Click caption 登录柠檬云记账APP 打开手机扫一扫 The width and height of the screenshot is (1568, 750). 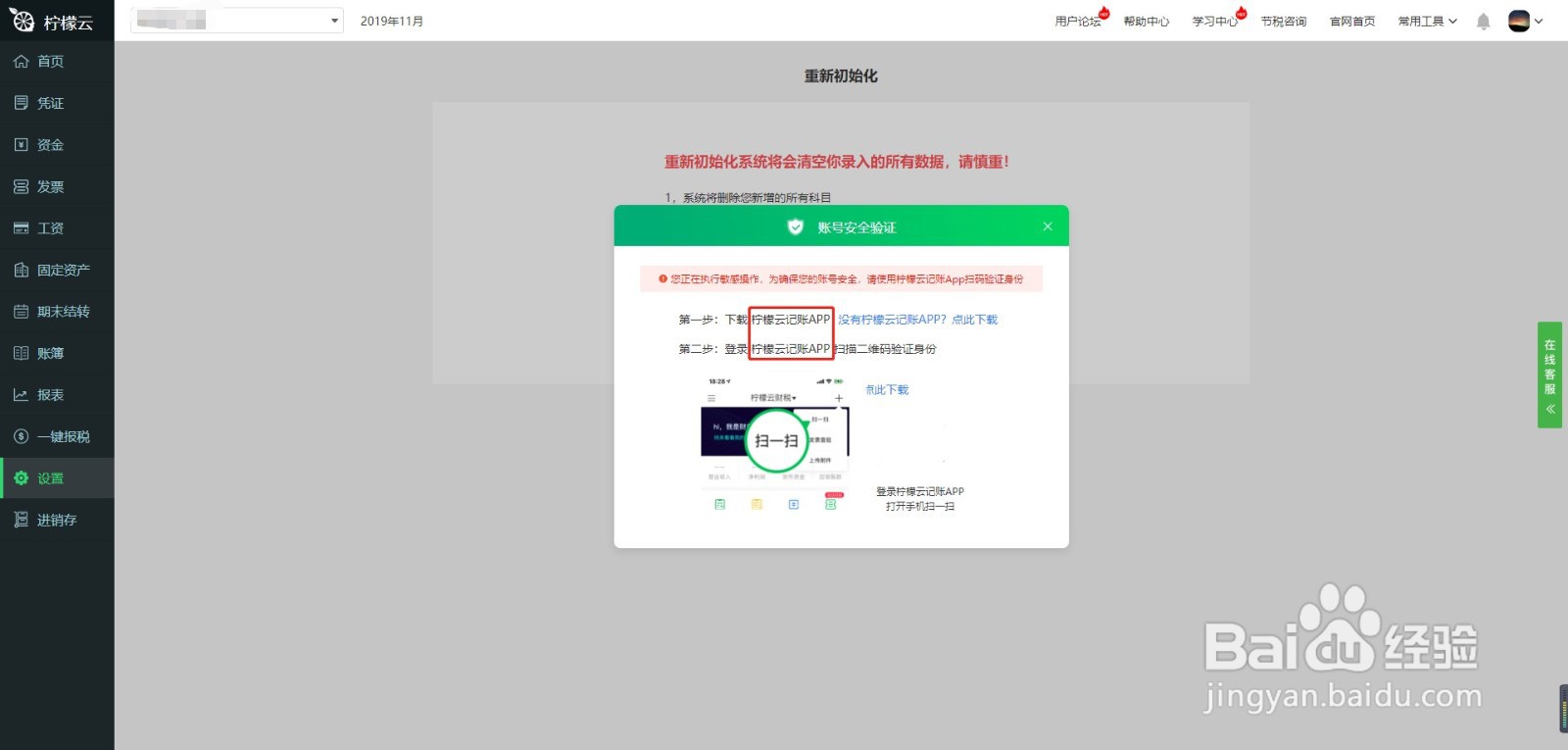pyautogui.click(x=920, y=499)
